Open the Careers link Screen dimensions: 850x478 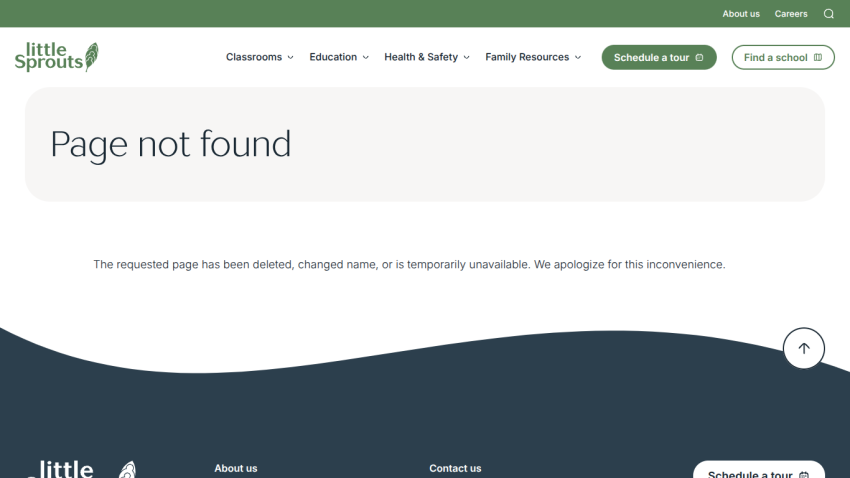click(x=790, y=14)
